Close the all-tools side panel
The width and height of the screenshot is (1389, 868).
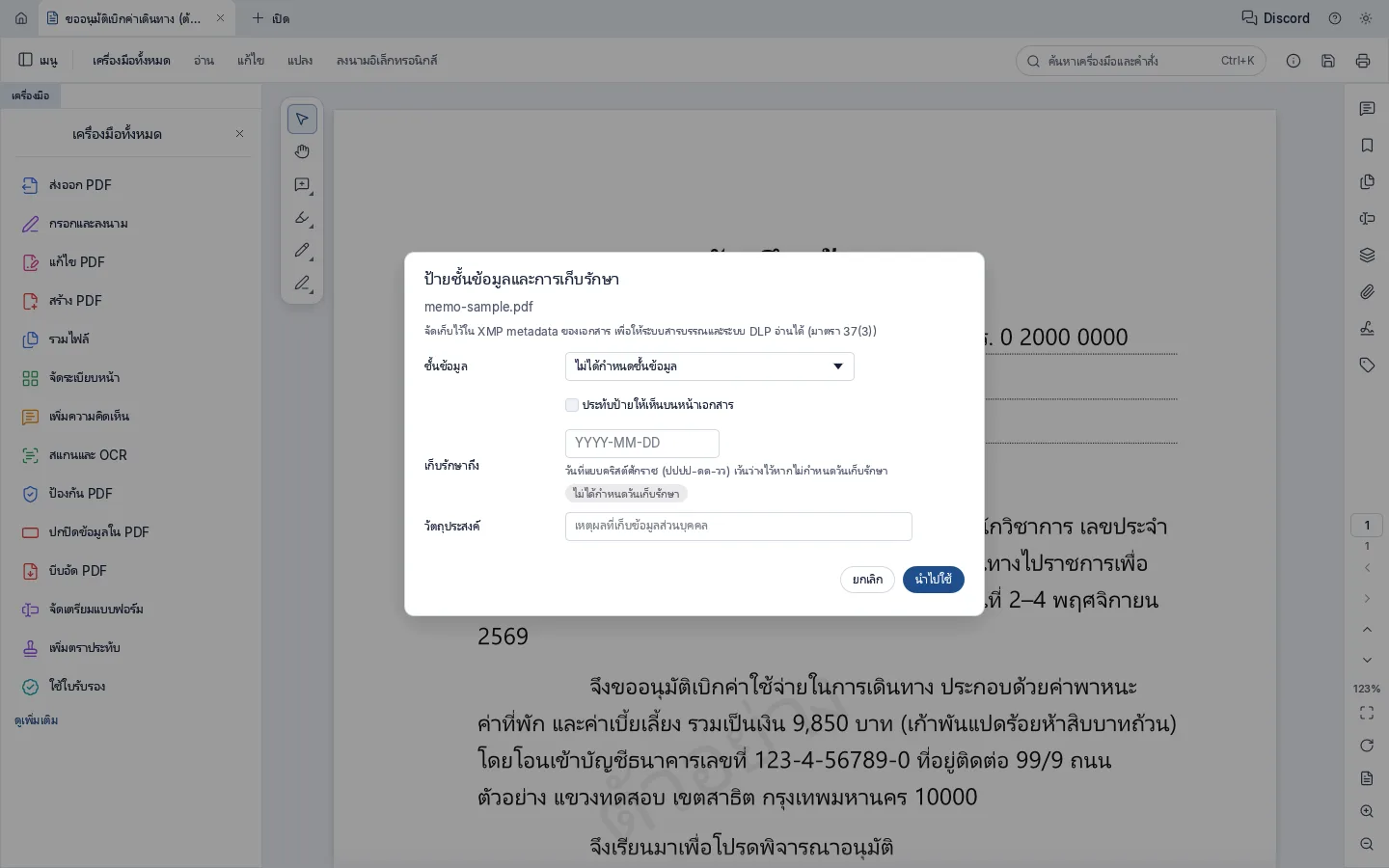tap(240, 134)
